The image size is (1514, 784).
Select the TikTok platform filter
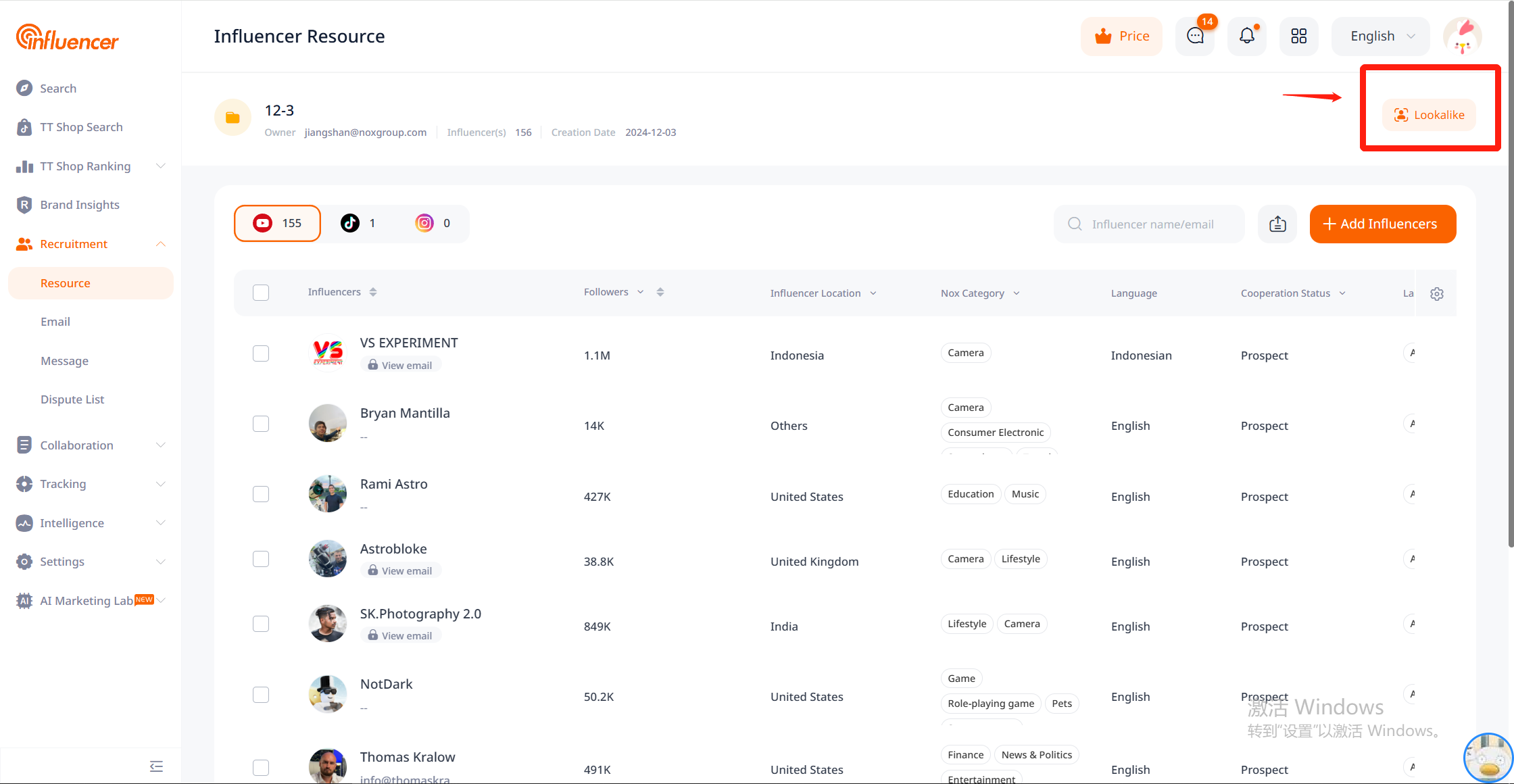coord(359,224)
